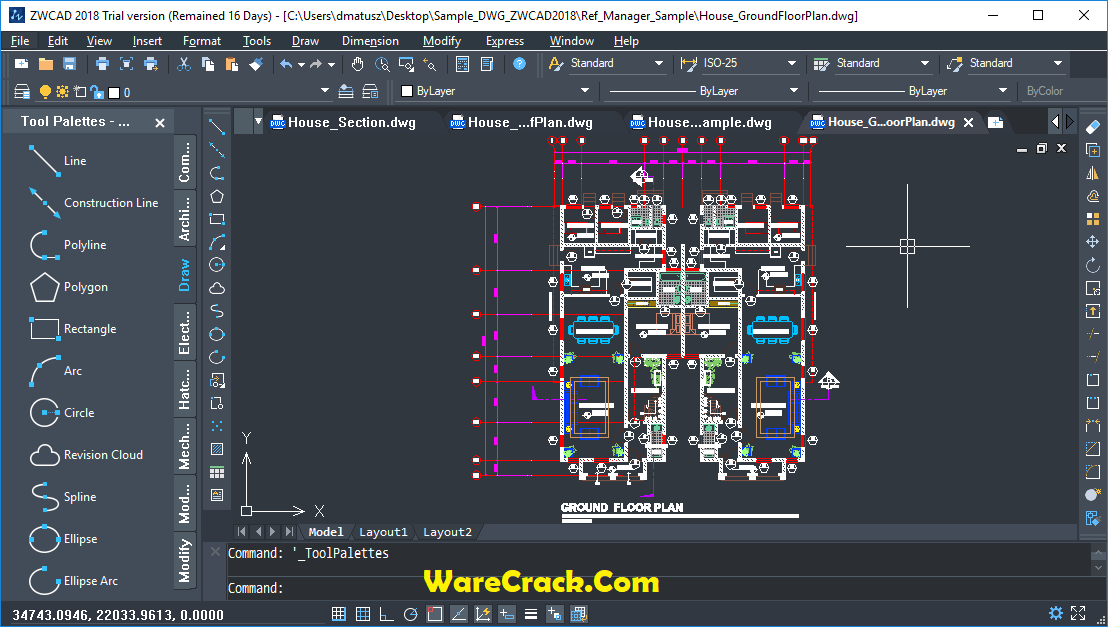This screenshot has height=627, width=1108.
Task: Select Spline in the Tool Palettes
Action: click(x=62, y=497)
